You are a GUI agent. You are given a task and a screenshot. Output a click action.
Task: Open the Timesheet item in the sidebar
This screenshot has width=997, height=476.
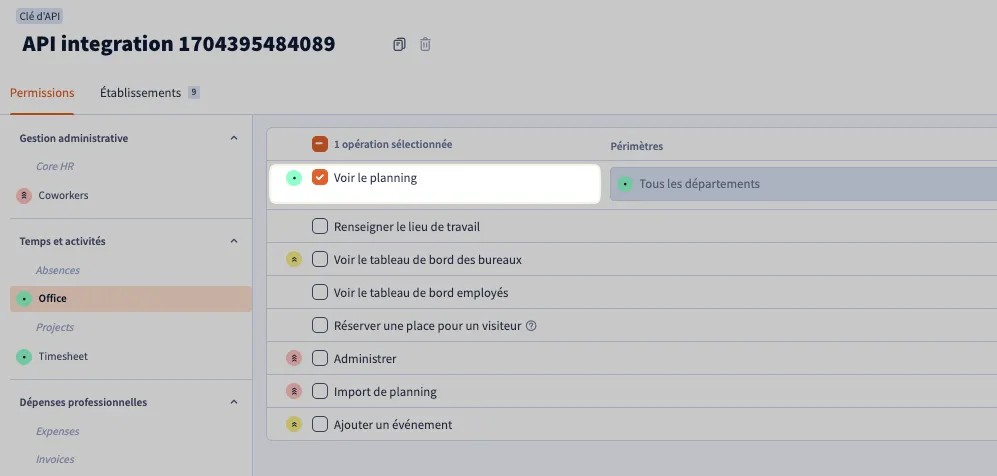(63, 357)
